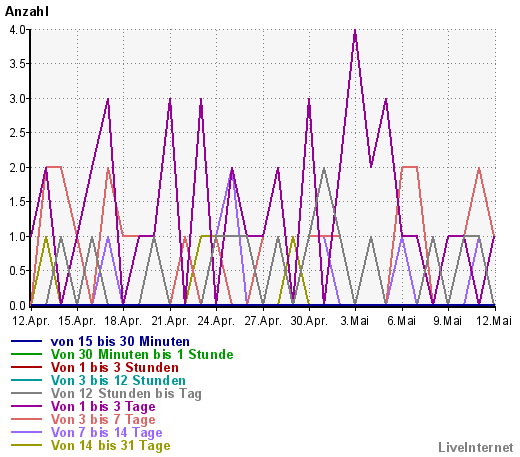The image size is (520, 457).
Task: Click the x-axis date label '9.Mai'
Action: [448, 321]
